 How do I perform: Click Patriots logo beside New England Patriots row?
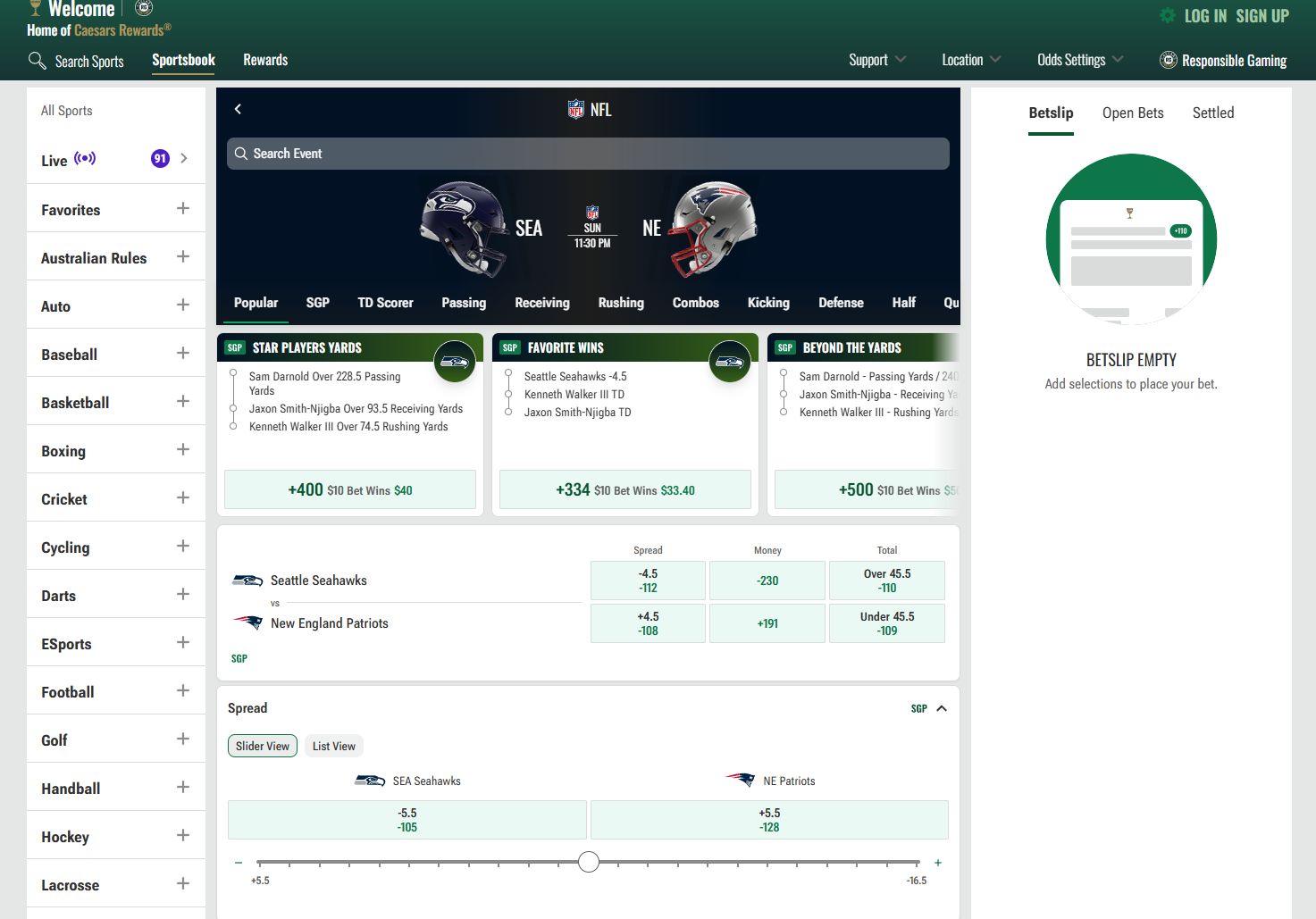[x=247, y=622]
